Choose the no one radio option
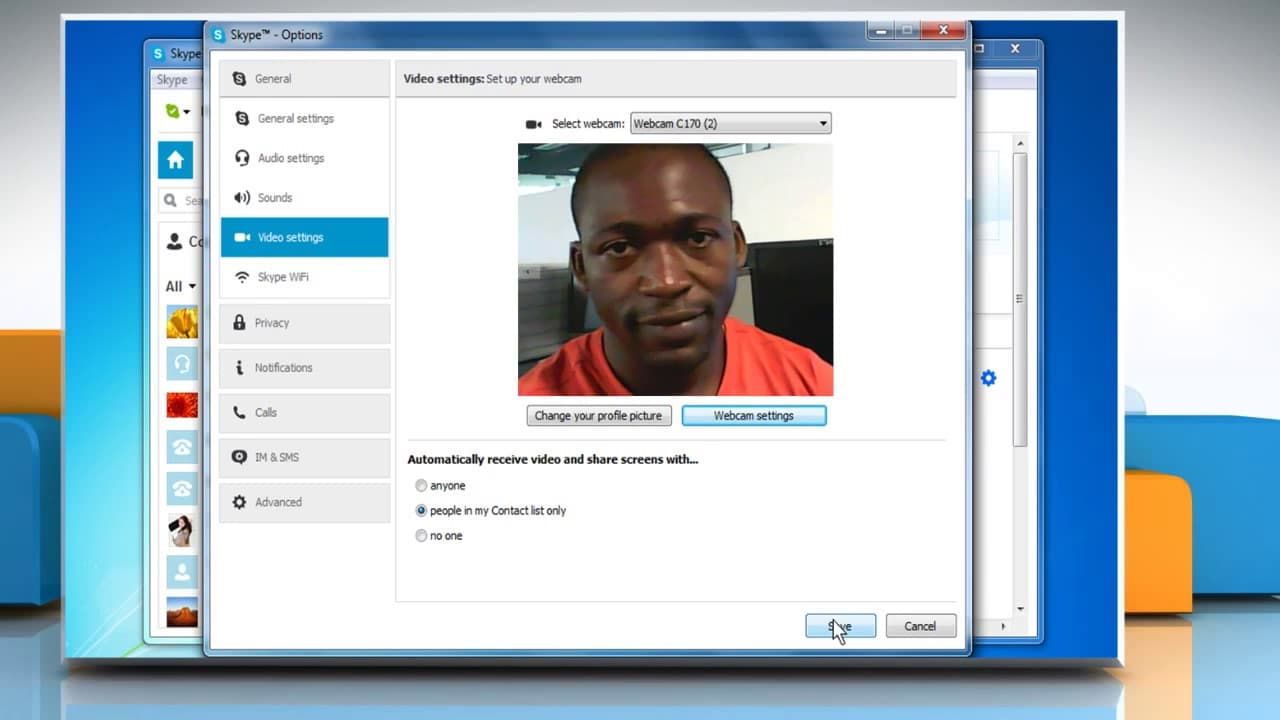This screenshot has width=1280, height=720. (421, 536)
